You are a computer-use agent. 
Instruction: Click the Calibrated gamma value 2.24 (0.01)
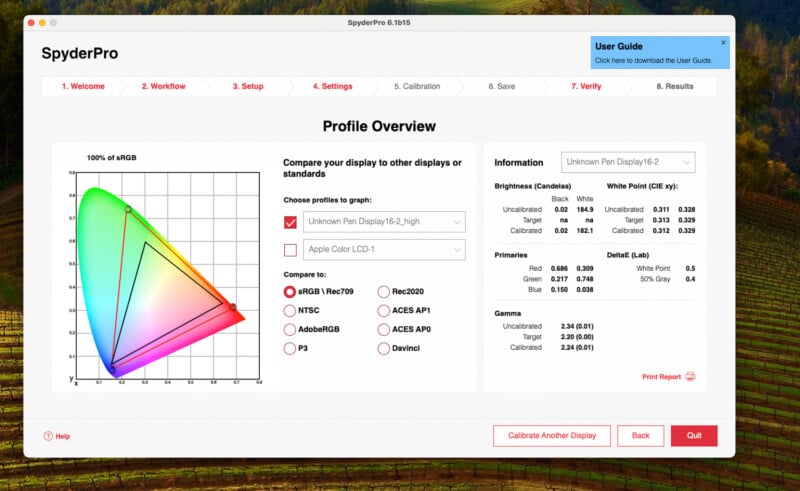pyautogui.click(x=577, y=348)
